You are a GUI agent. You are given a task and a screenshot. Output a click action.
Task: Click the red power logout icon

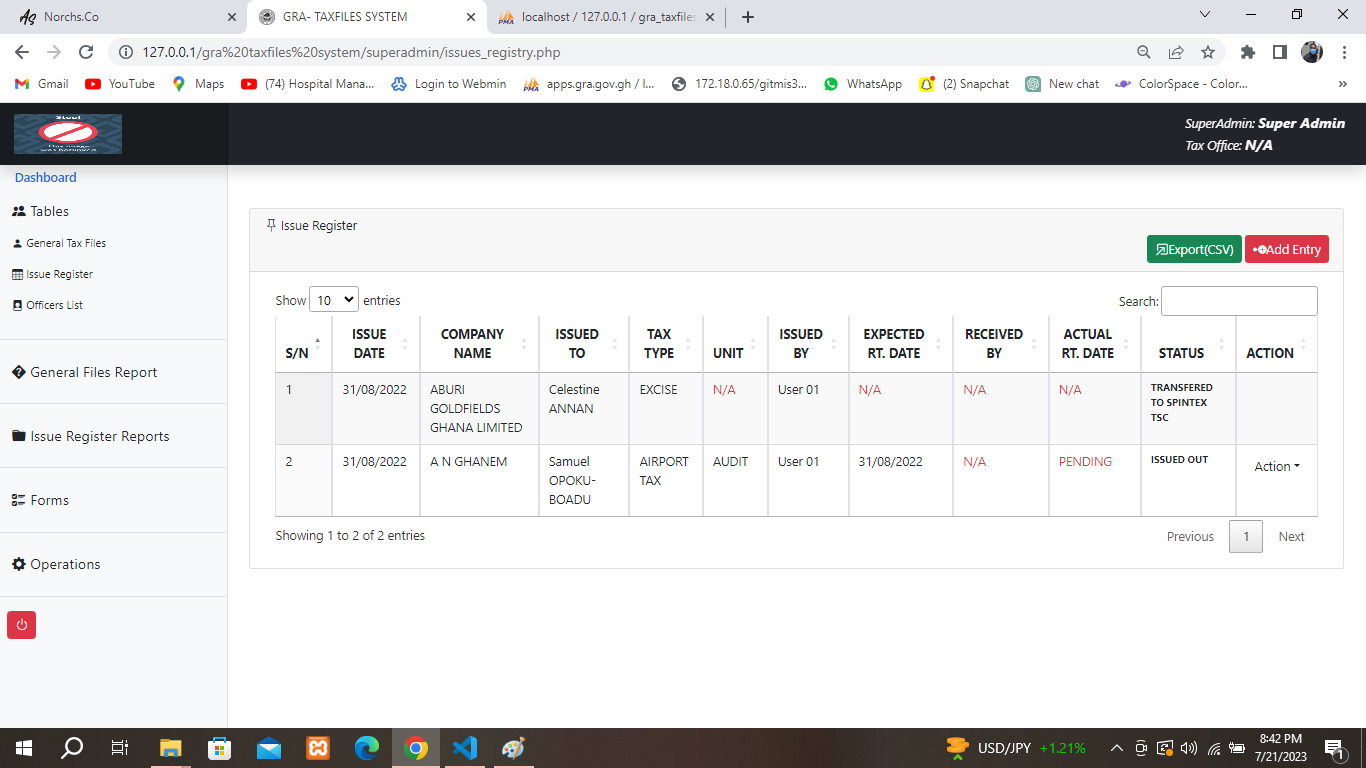(x=22, y=625)
